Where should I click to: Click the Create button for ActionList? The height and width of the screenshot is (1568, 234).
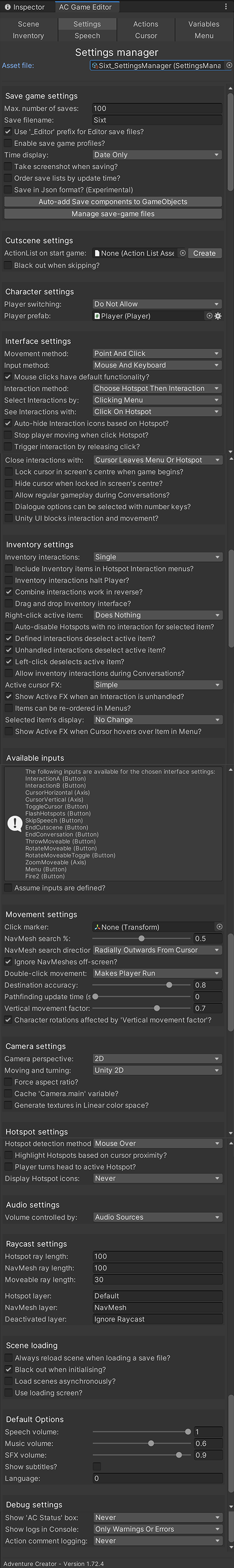pos(205,253)
